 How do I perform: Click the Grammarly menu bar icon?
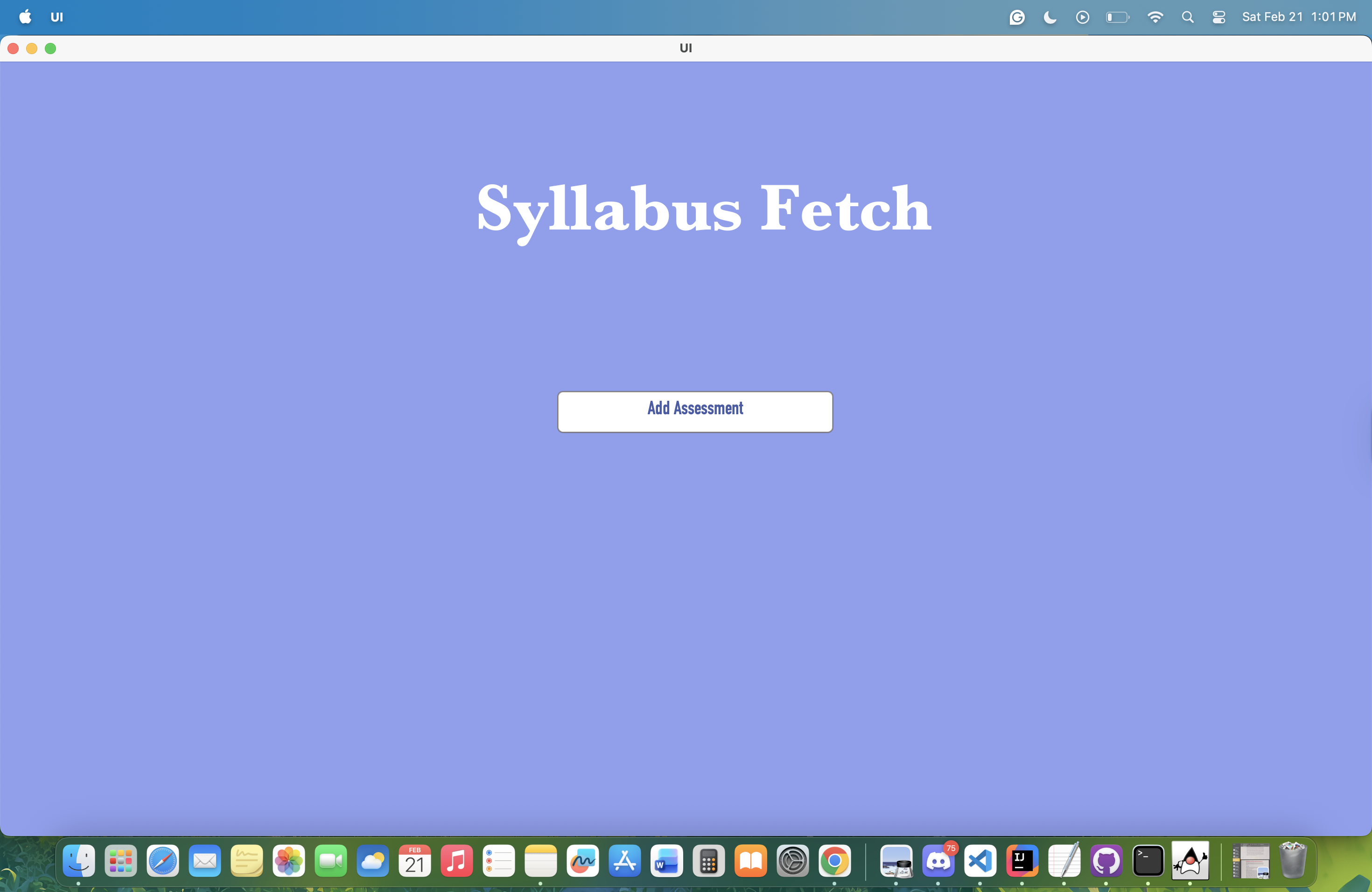(1017, 17)
